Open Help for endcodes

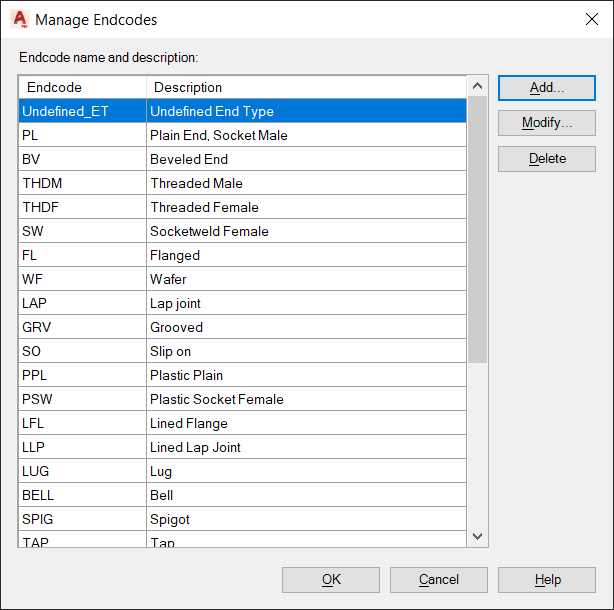point(546,580)
